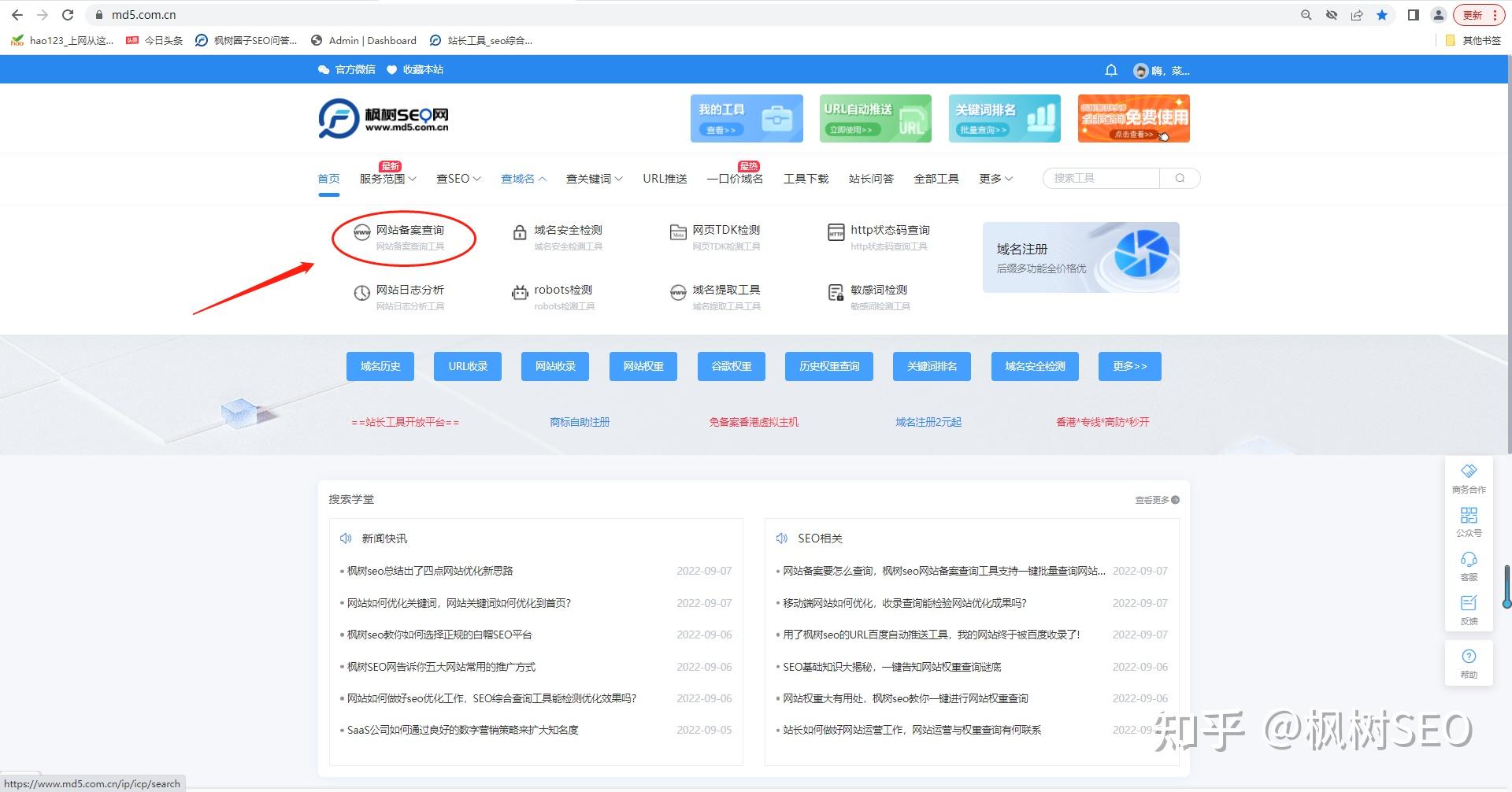The image size is (1512, 792).
Task: Click the 搜索工具 search input field
Action: pyautogui.click(x=1102, y=178)
